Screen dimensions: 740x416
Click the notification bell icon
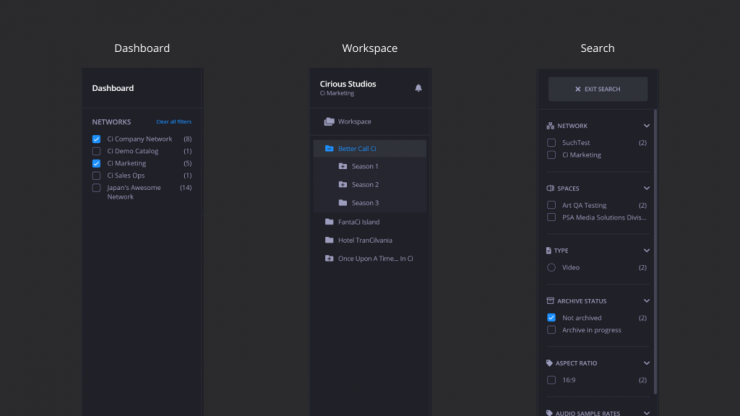[418, 88]
